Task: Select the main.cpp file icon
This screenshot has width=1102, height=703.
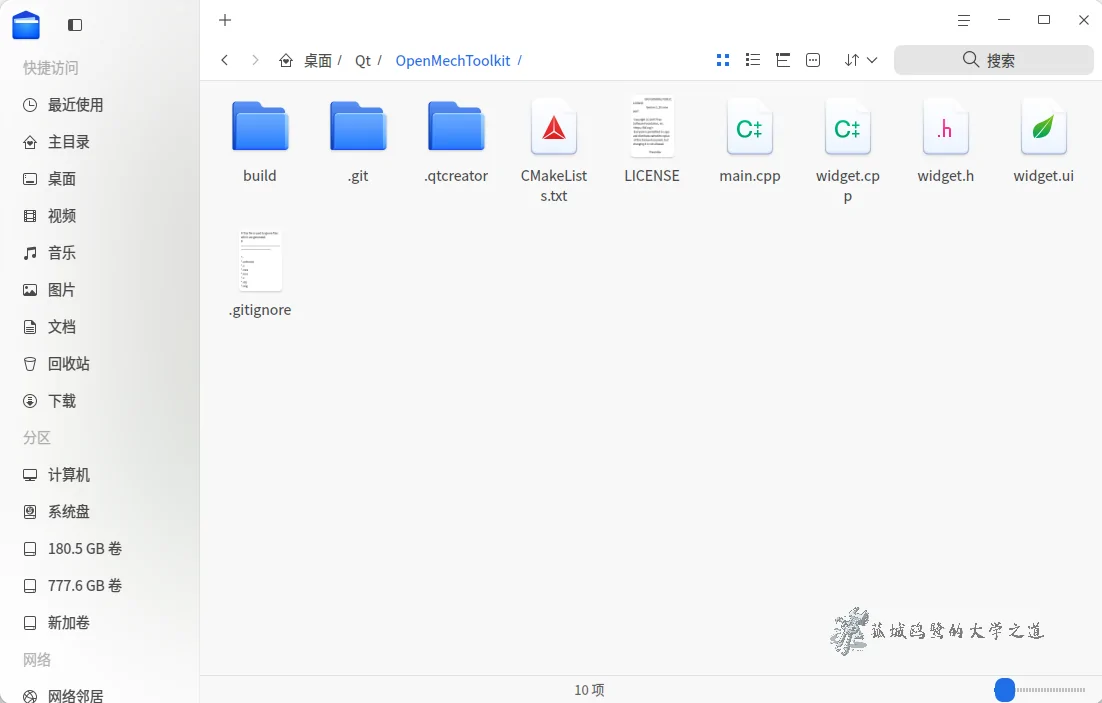Action: tap(749, 127)
